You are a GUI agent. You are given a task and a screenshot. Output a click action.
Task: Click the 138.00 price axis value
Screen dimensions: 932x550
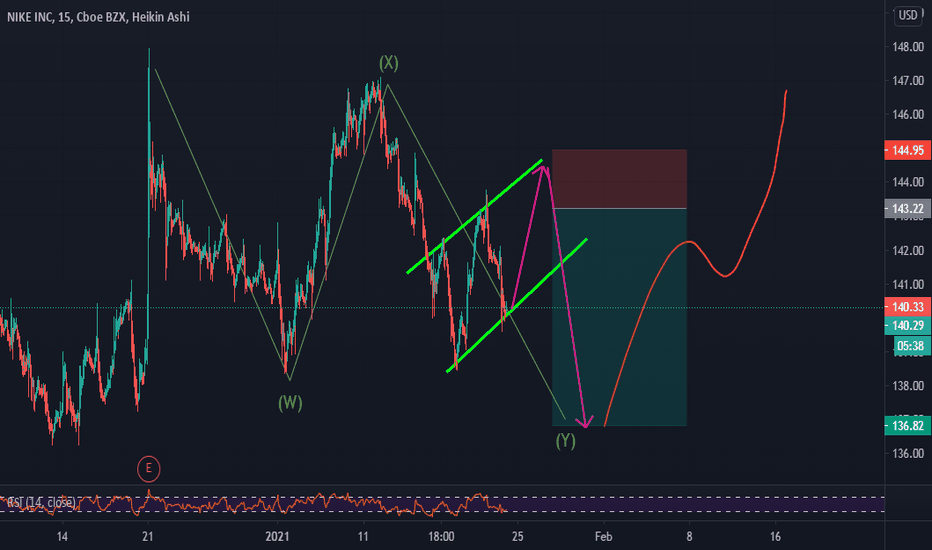(x=908, y=386)
